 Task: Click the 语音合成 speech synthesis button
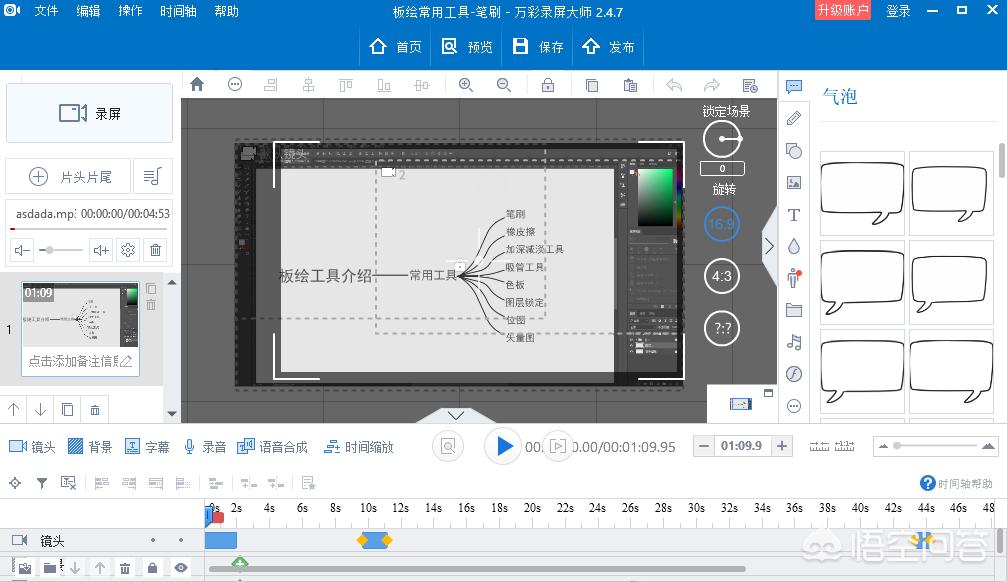coord(272,446)
